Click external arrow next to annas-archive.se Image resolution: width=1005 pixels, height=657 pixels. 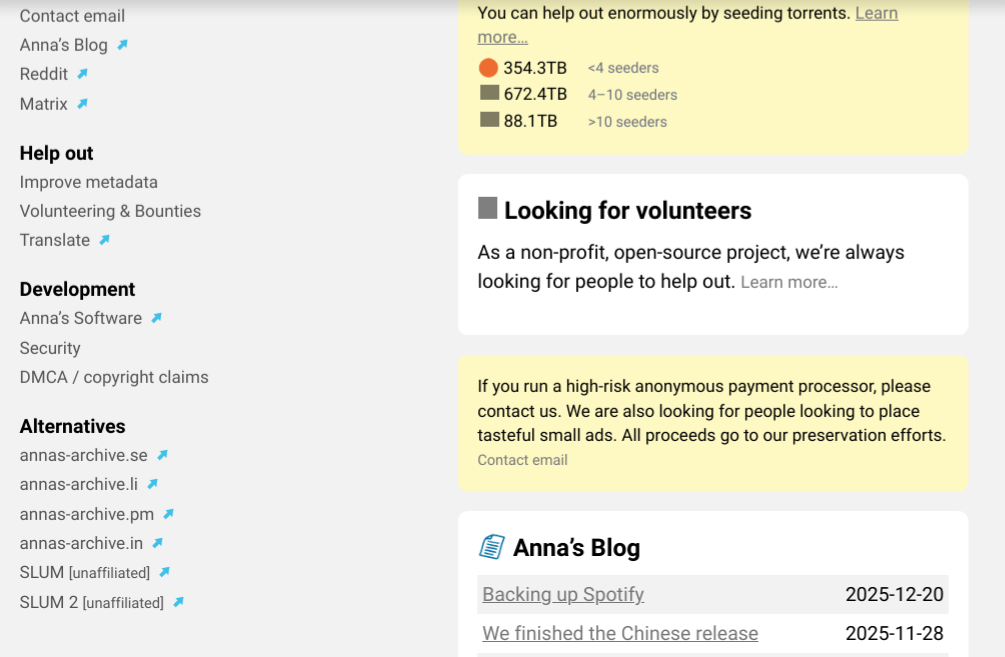162,455
